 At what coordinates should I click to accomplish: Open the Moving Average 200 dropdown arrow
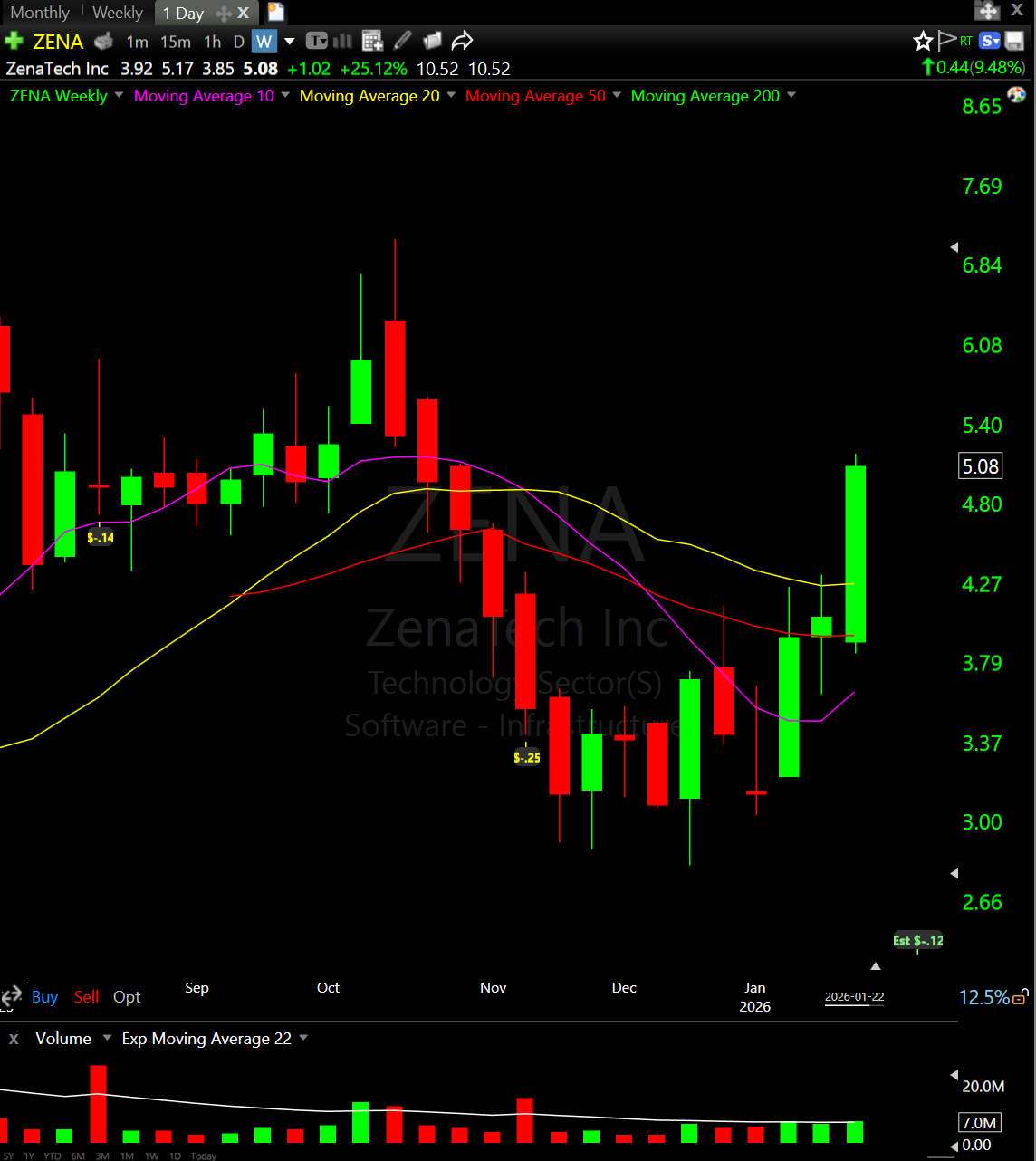[791, 95]
